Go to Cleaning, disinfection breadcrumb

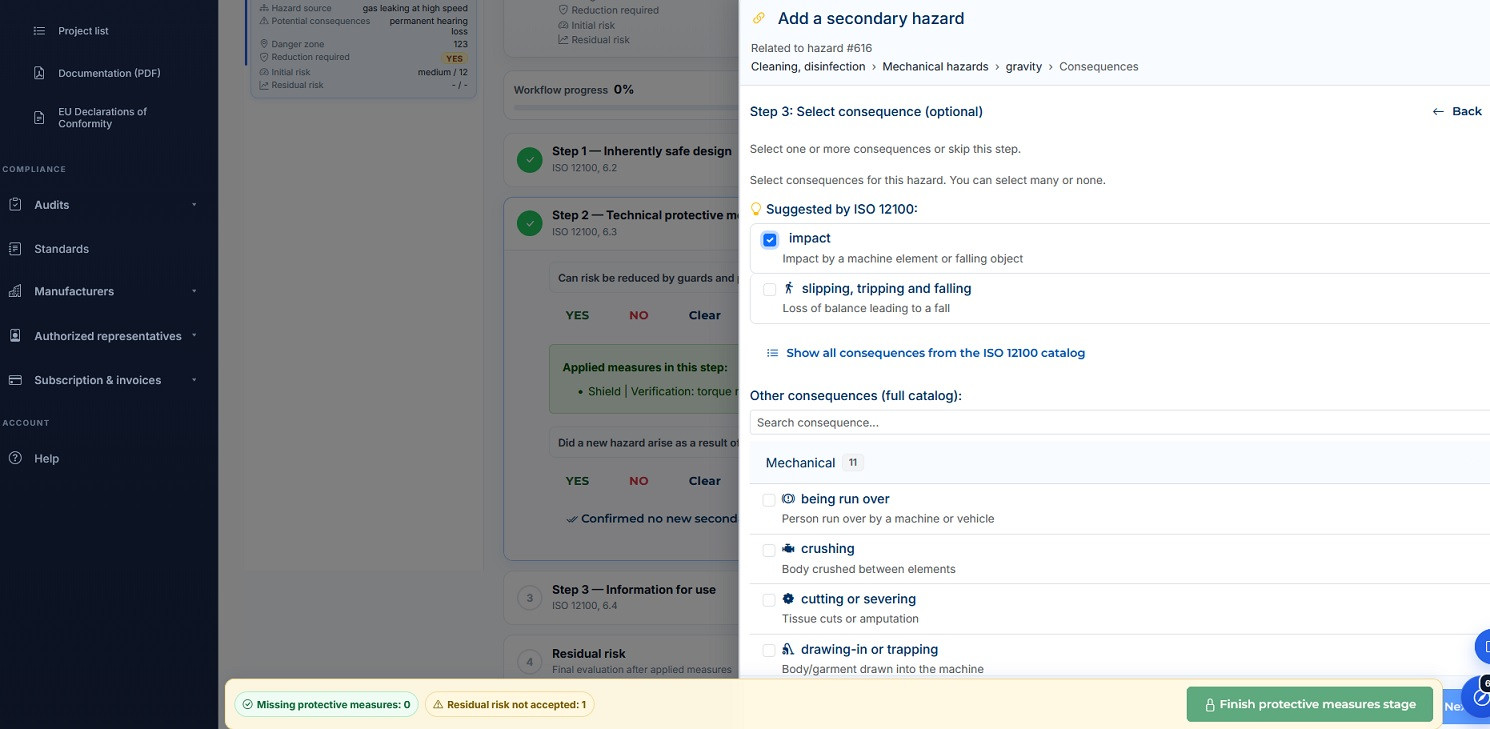[808, 67]
